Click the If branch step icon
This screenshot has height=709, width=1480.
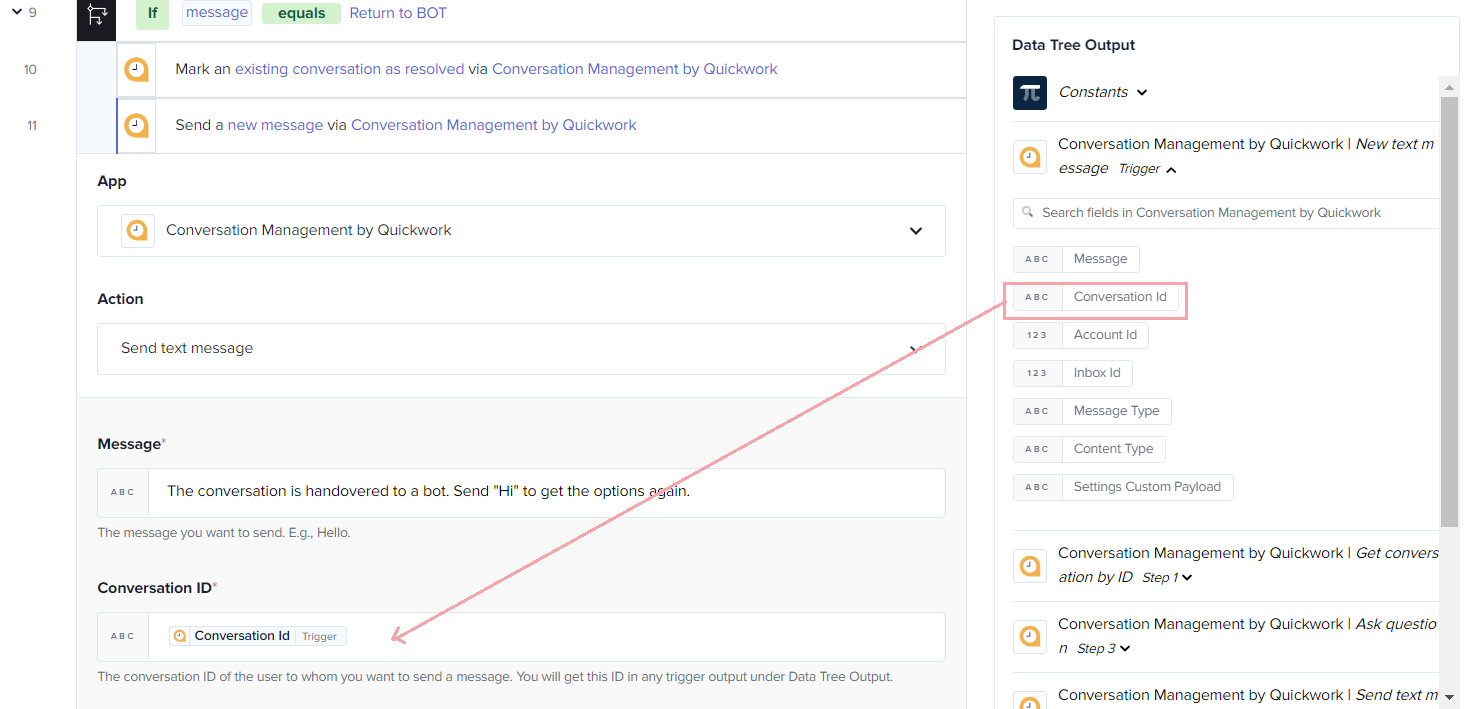(97, 14)
